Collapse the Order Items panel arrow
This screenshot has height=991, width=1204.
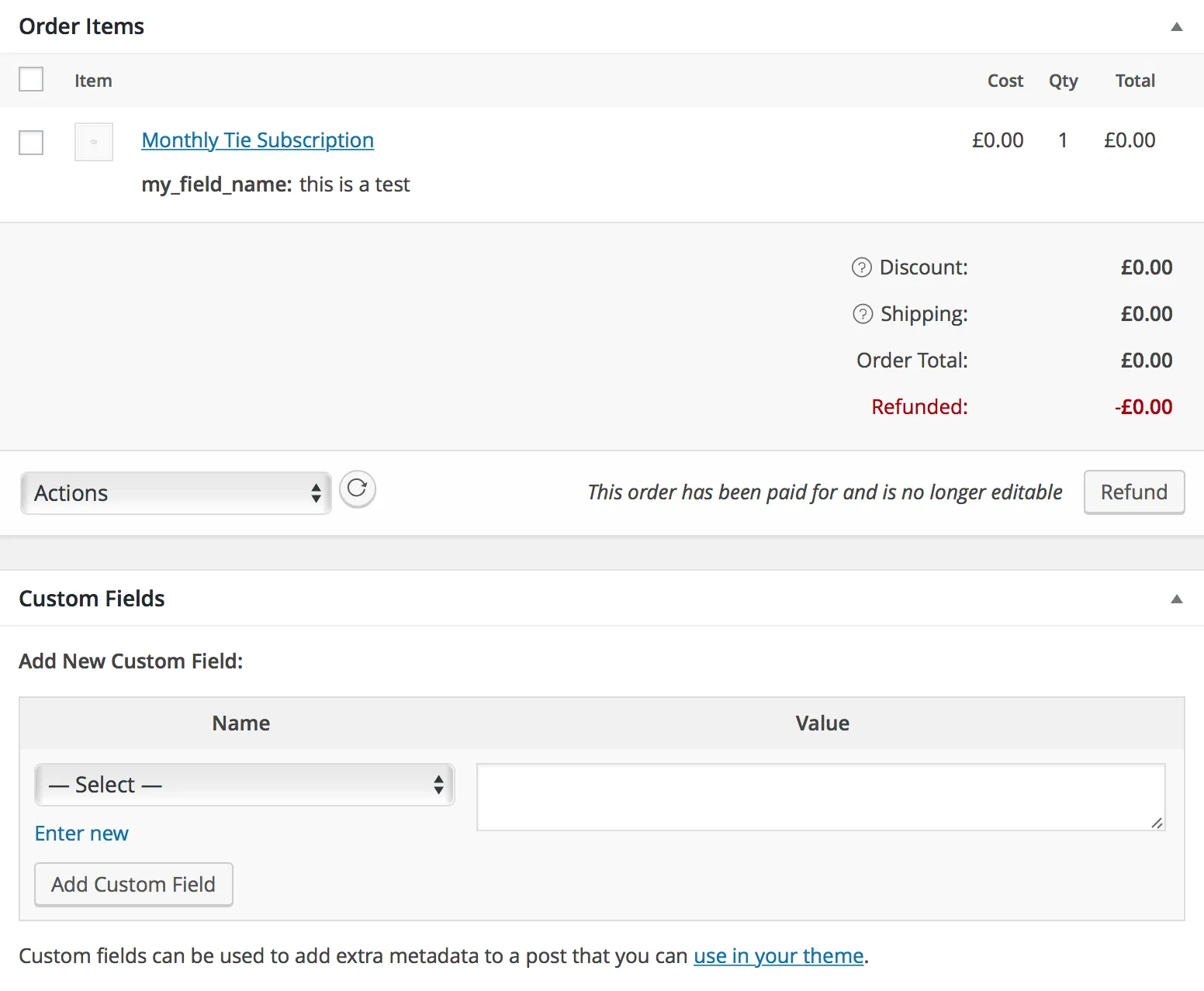(1176, 26)
